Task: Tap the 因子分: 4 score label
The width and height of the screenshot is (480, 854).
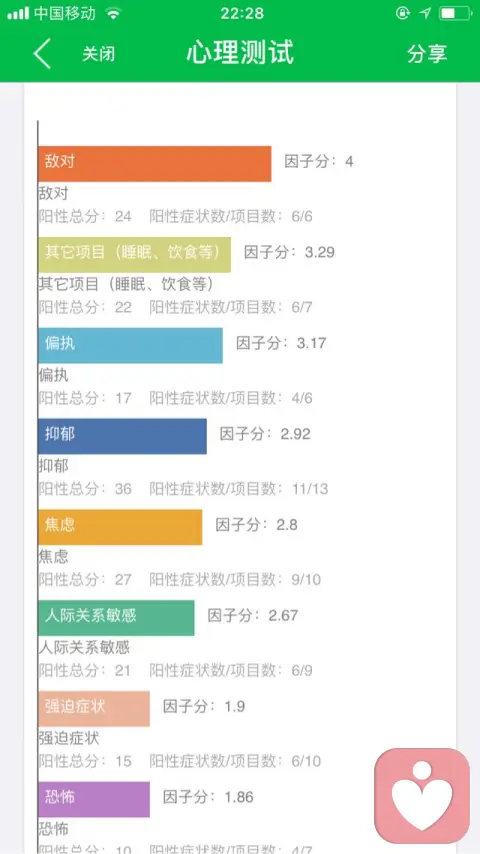Action: 319,162
